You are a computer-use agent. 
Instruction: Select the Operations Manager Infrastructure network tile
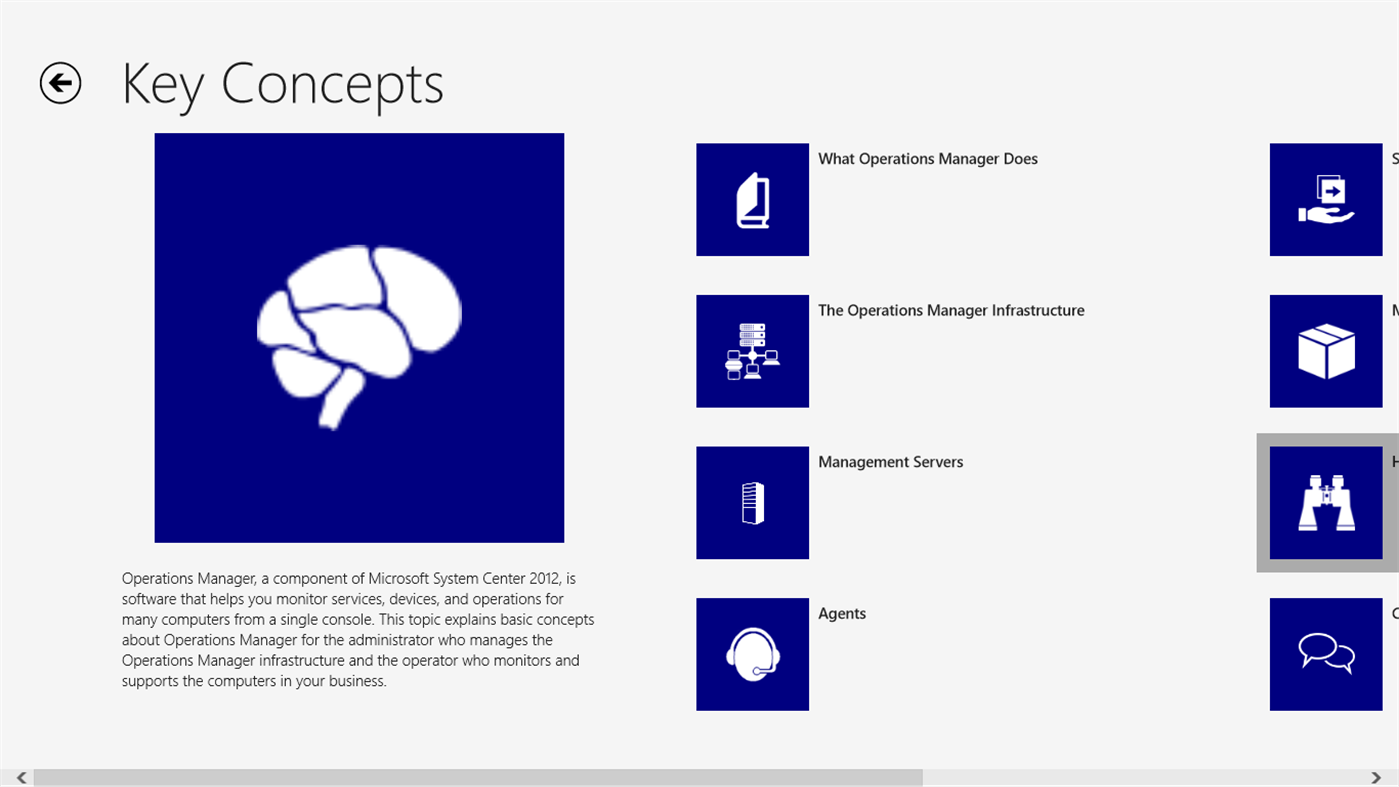click(752, 350)
